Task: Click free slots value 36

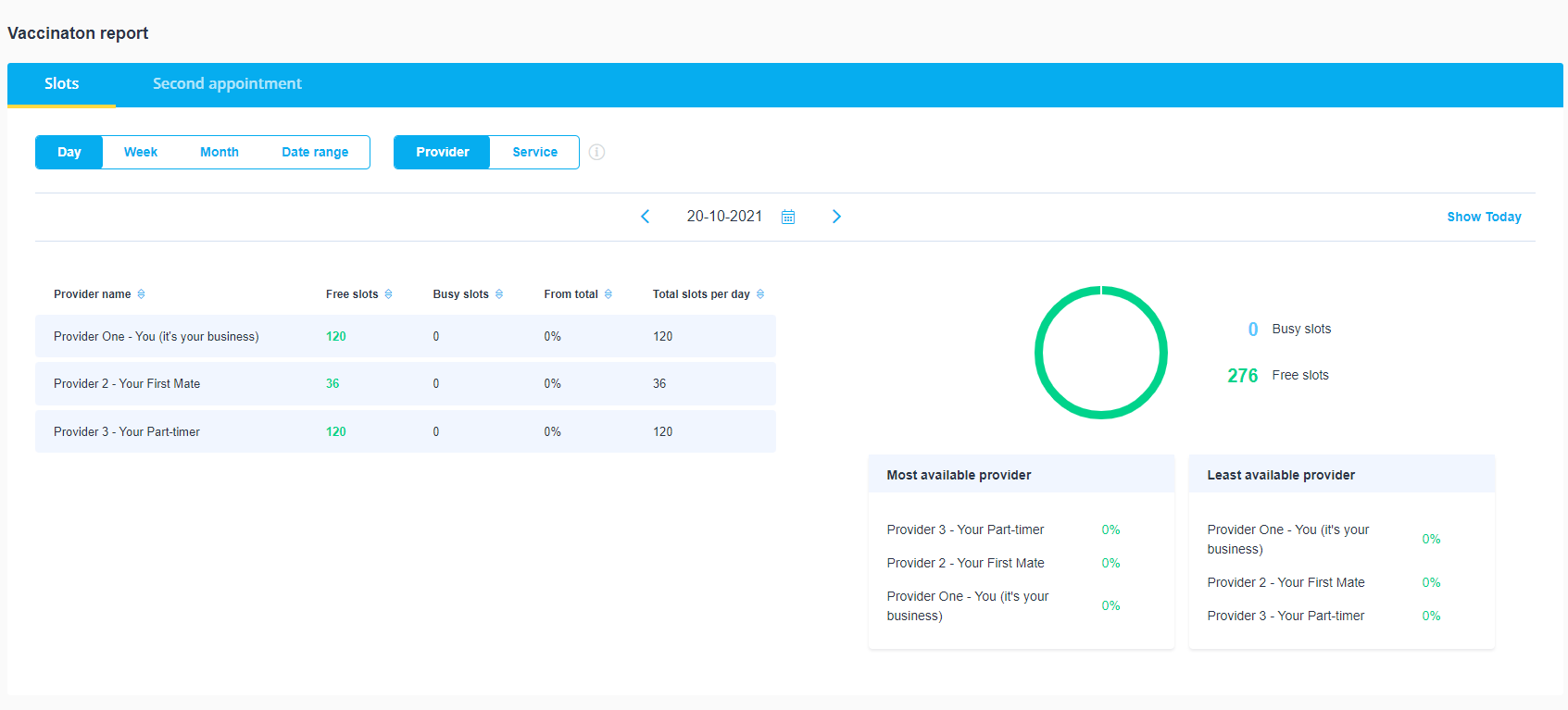Action: [x=332, y=384]
